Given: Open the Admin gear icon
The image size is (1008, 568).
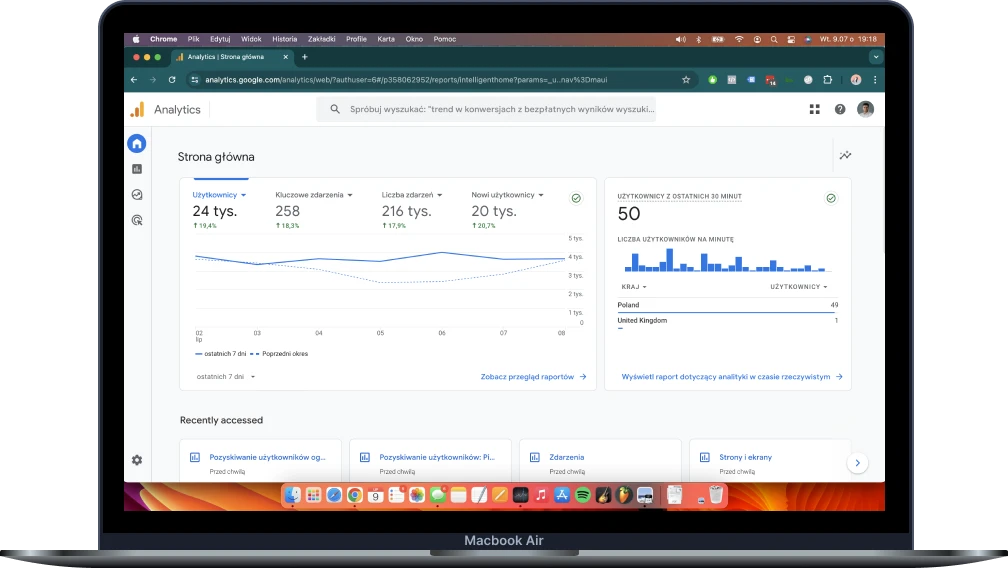Looking at the screenshot, I should 137,460.
